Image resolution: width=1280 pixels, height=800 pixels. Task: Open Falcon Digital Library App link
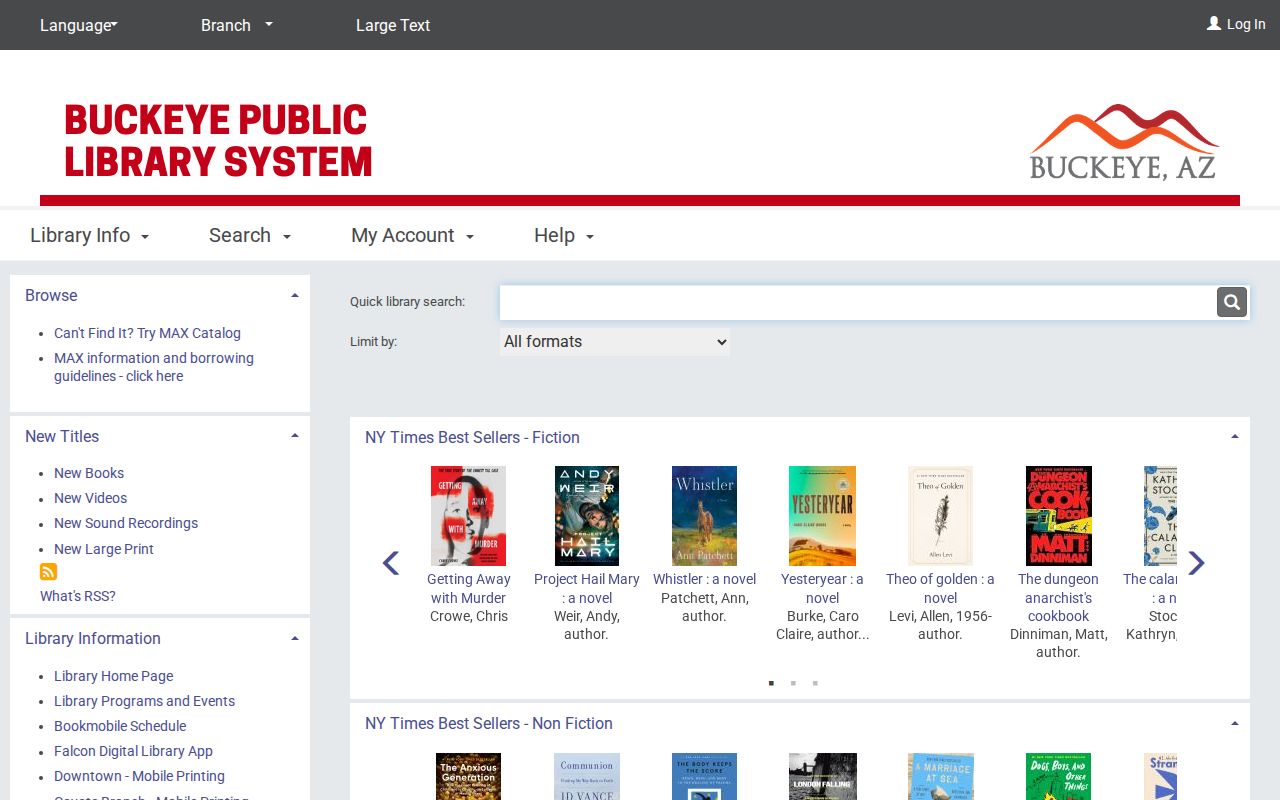coord(133,751)
